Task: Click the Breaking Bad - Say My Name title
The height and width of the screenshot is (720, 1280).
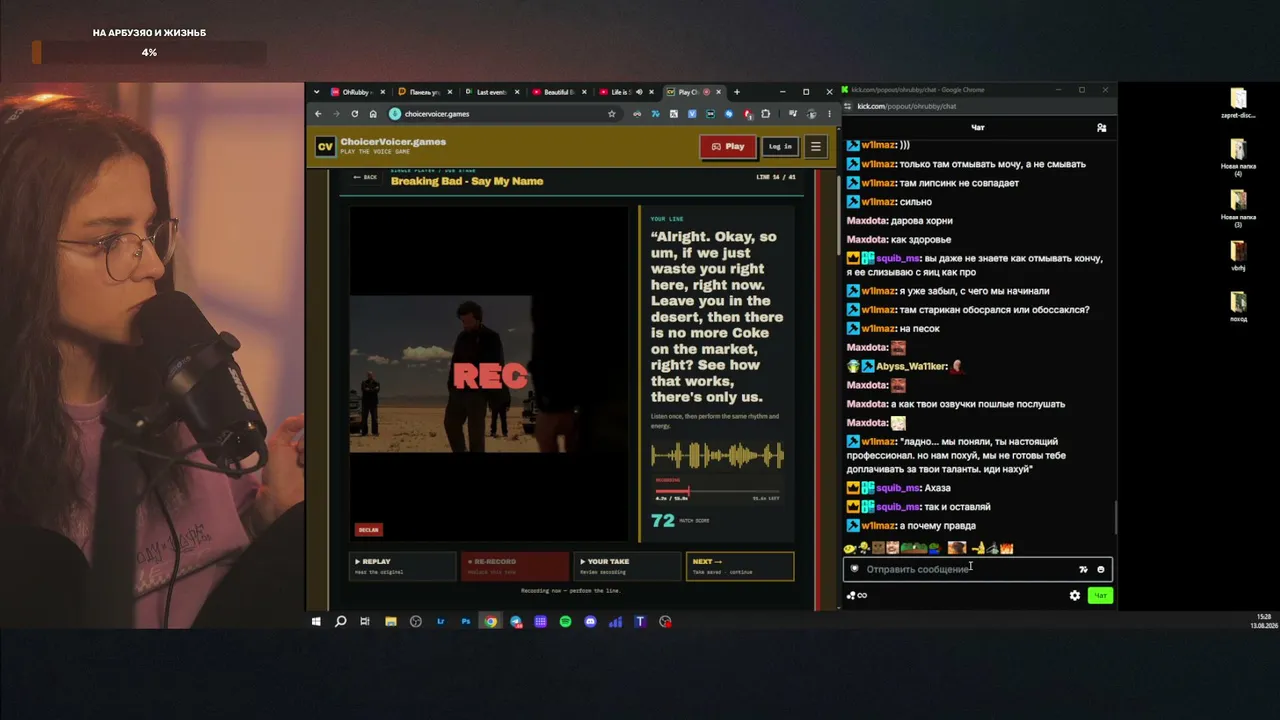Action: click(467, 181)
